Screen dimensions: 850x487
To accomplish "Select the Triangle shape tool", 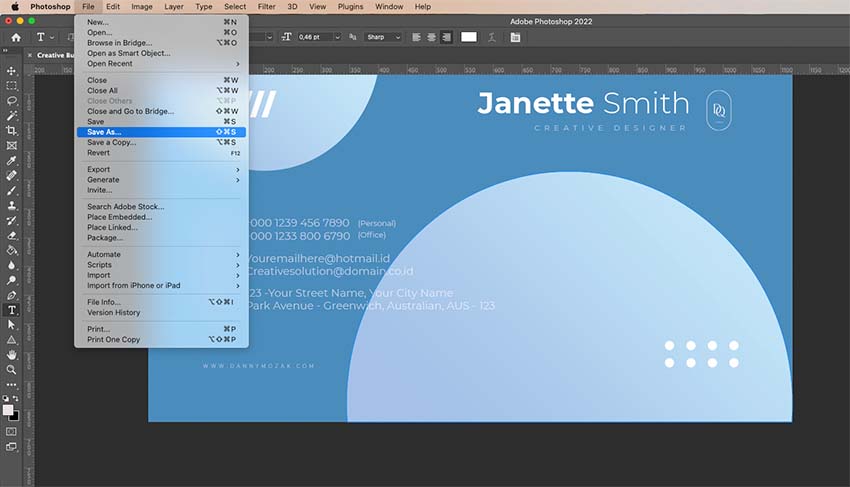I will point(11,340).
